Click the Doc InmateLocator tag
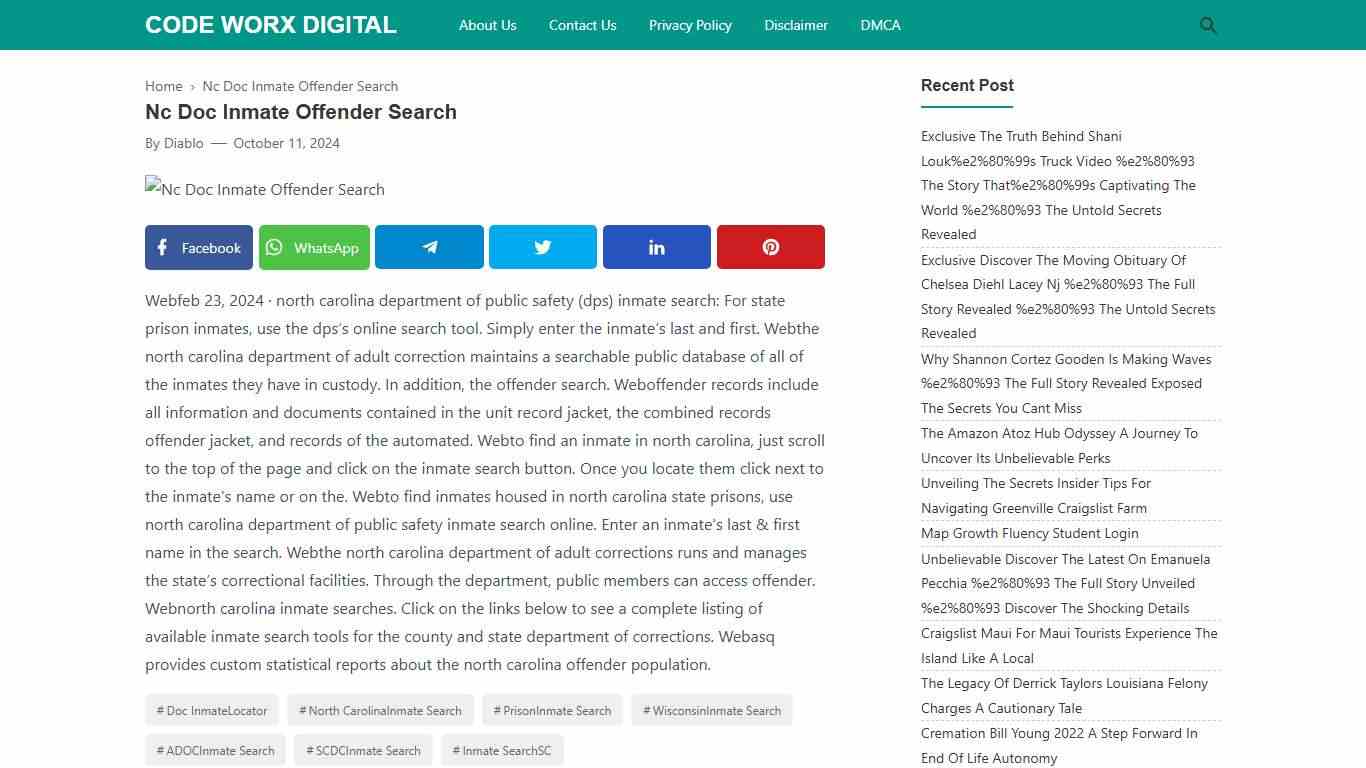The height and width of the screenshot is (768, 1366). point(211,710)
